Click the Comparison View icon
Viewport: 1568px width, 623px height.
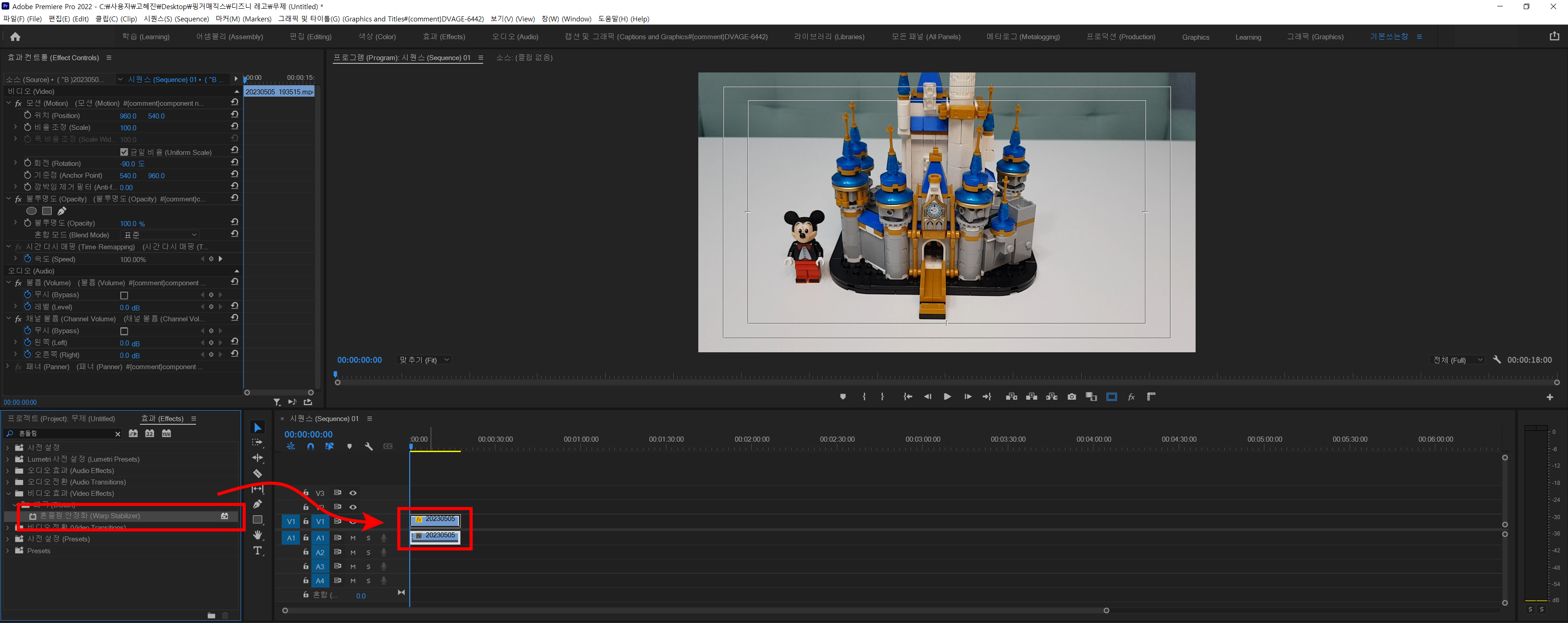[x=1091, y=396]
